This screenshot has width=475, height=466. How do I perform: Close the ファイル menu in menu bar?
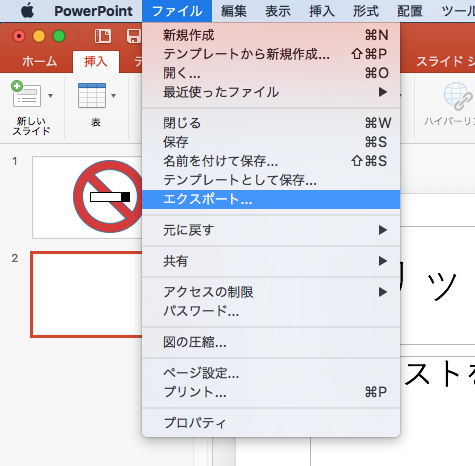tap(177, 11)
